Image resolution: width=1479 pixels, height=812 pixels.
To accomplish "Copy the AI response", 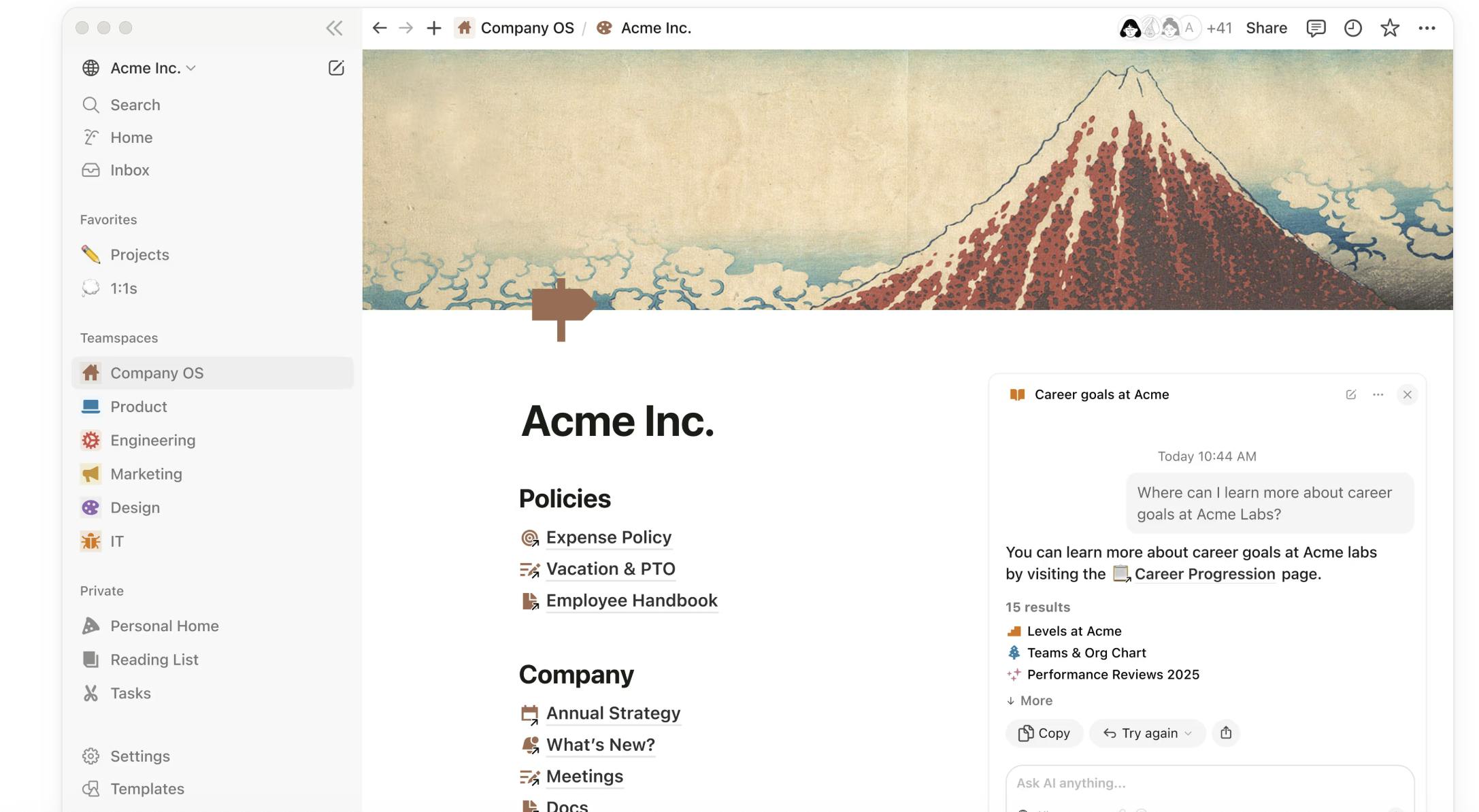I will [x=1044, y=733].
